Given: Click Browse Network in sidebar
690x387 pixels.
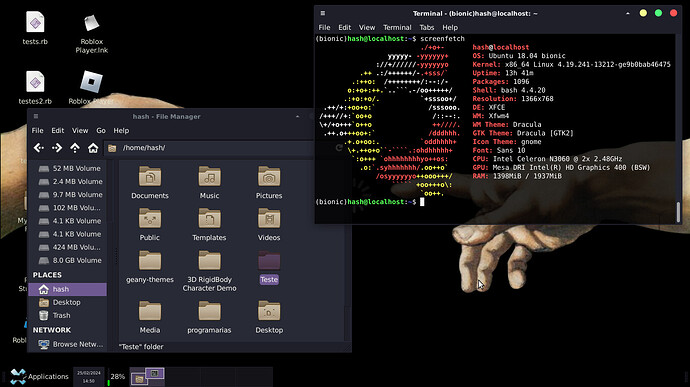Looking at the screenshot, I should click(67, 344).
